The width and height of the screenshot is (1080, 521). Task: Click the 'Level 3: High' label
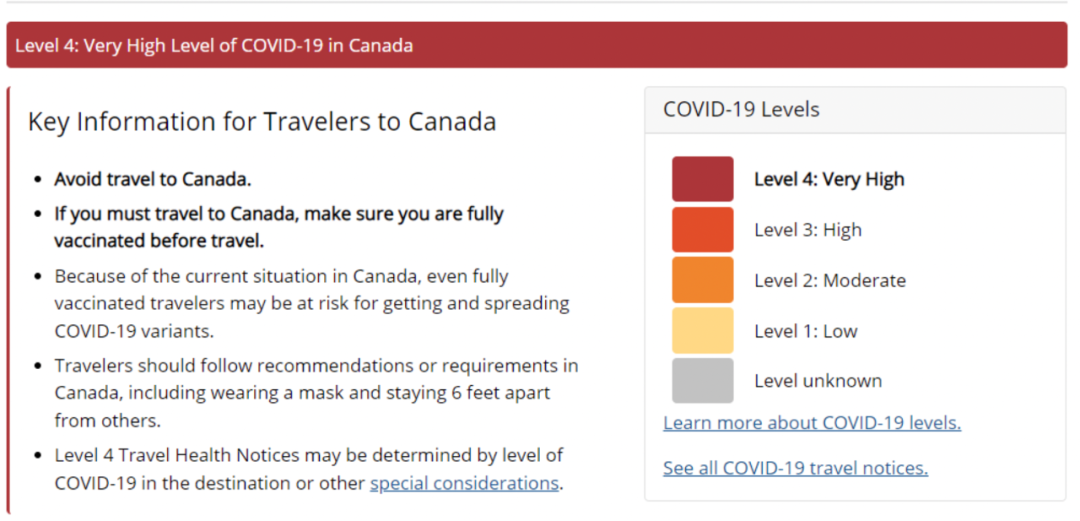(x=807, y=230)
